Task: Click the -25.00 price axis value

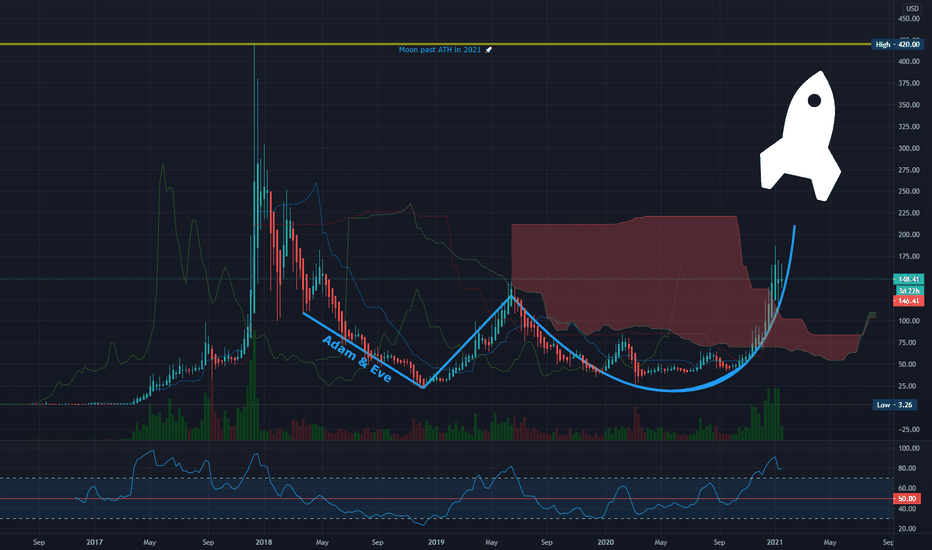Action: [909, 430]
